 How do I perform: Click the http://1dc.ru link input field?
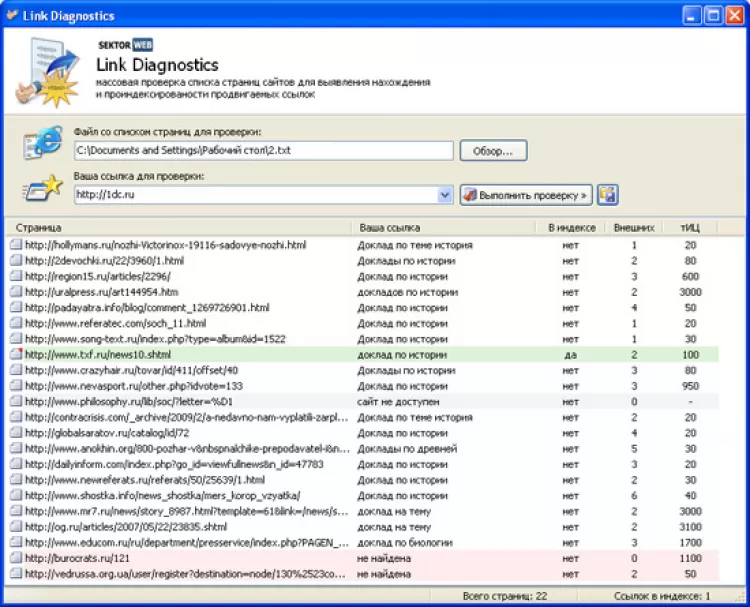[x=256, y=195]
